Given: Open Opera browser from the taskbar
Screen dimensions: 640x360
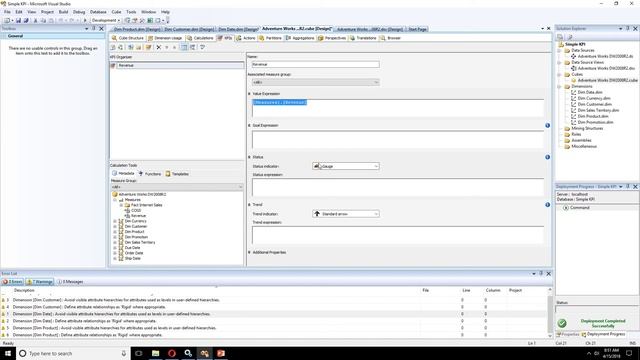Looking at the screenshot, I should pyautogui.click(x=172, y=353).
